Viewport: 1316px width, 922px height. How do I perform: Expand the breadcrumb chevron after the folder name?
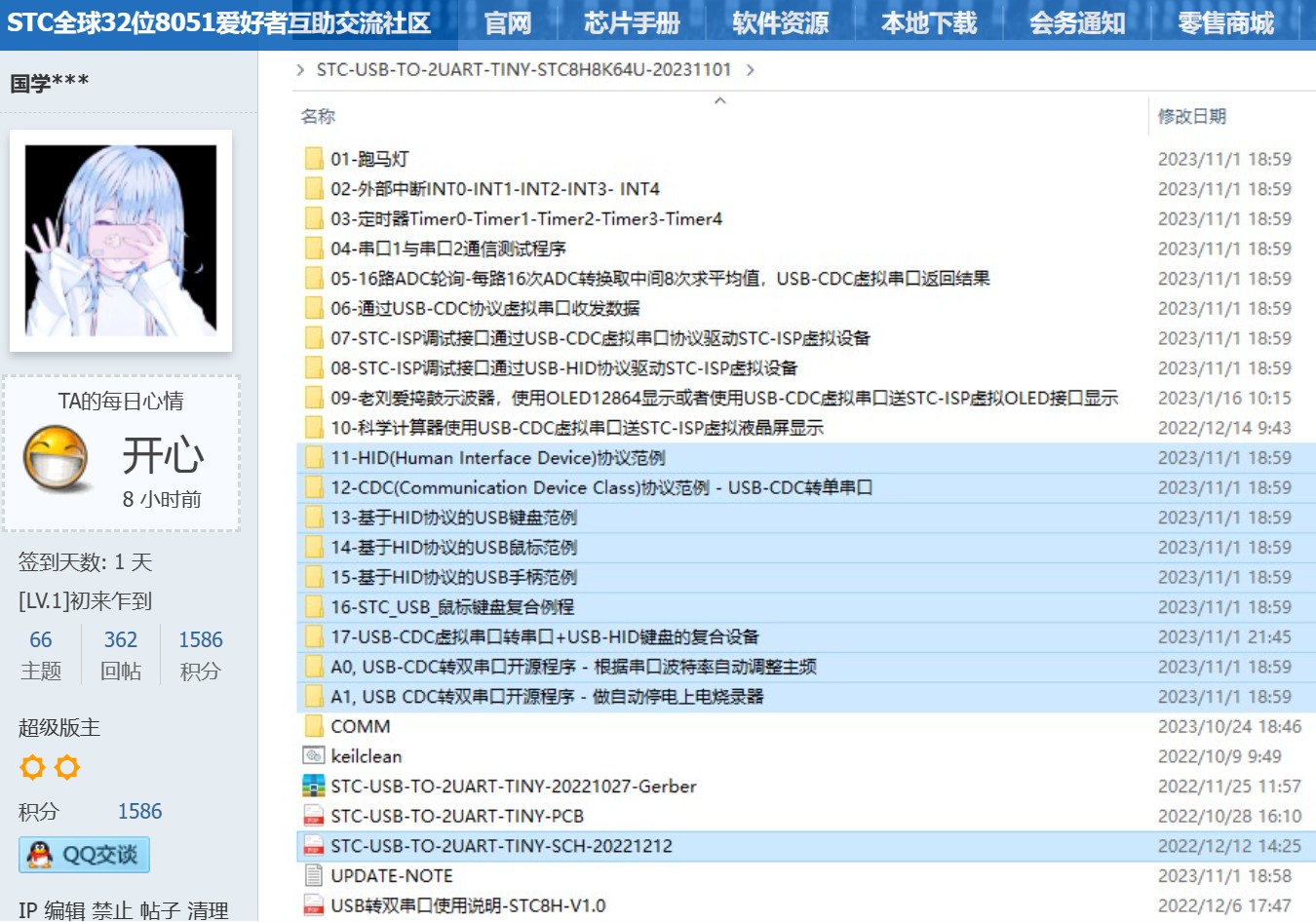coord(750,70)
